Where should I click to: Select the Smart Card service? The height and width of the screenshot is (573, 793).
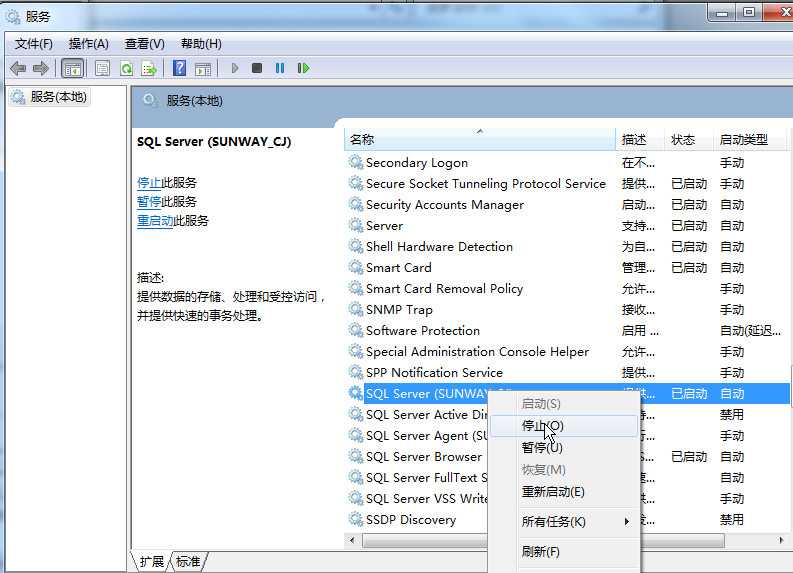click(x=566, y=268)
